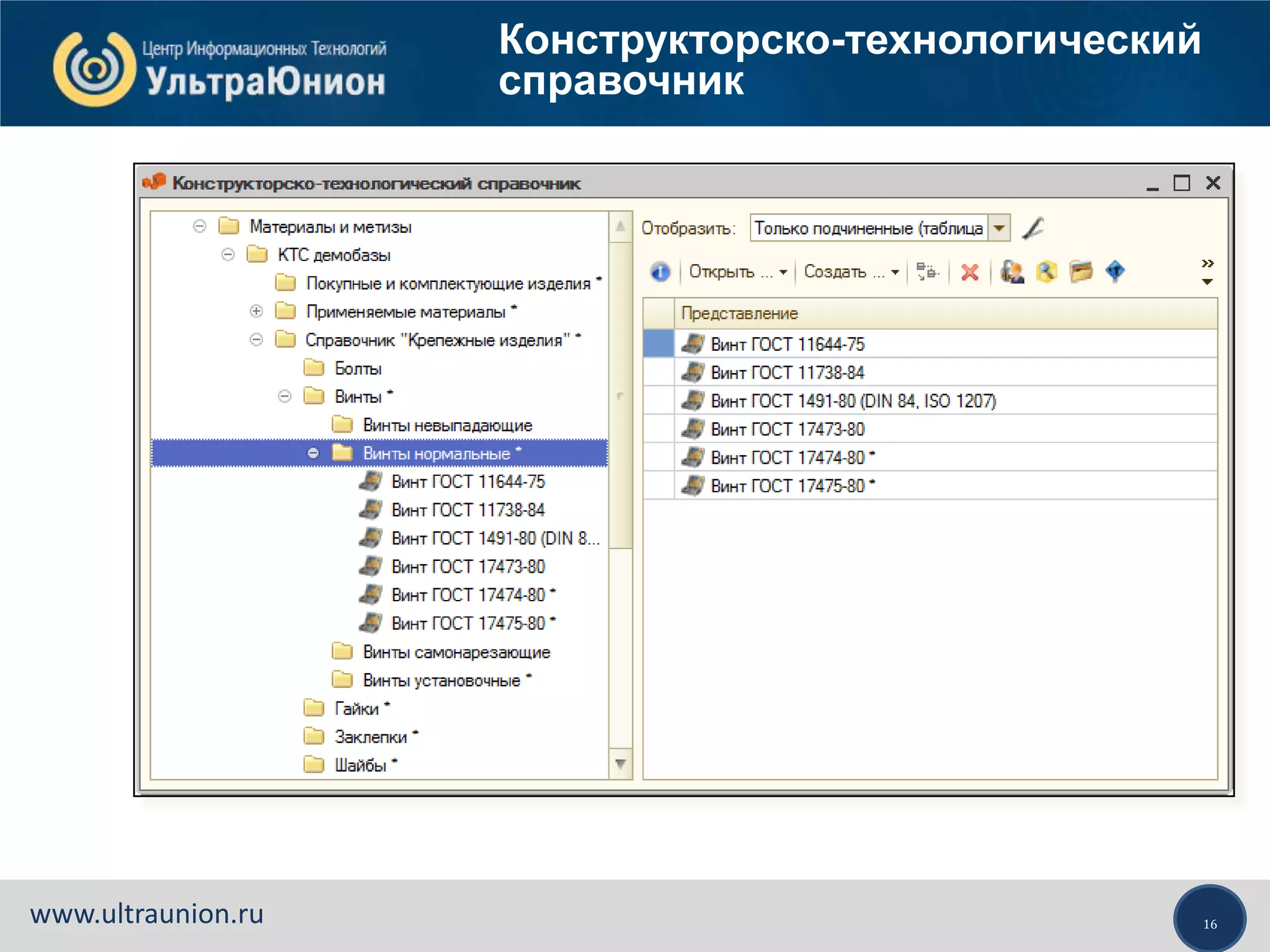The width and height of the screenshot is (1270, 952).
Task: Collapse the КТС демобазы node
Action: click(x=228, y=255)
